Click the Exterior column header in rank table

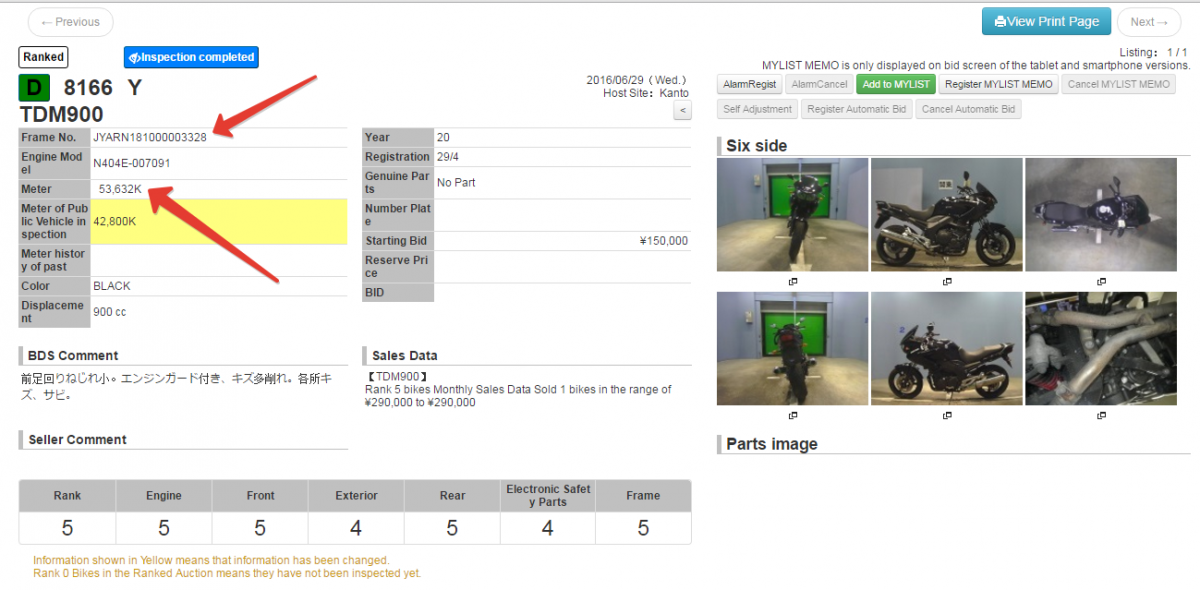356,496
